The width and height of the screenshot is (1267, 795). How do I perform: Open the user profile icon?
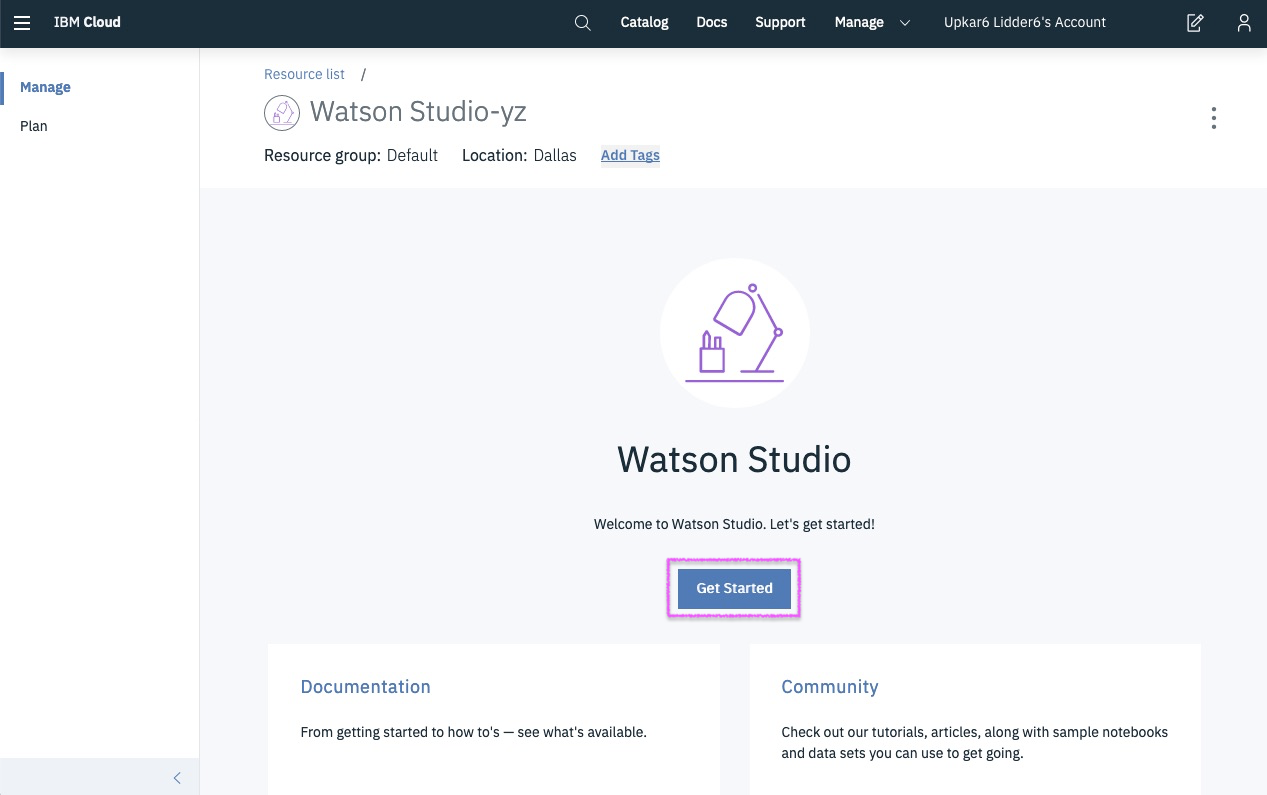click(x=1244, y=22)
